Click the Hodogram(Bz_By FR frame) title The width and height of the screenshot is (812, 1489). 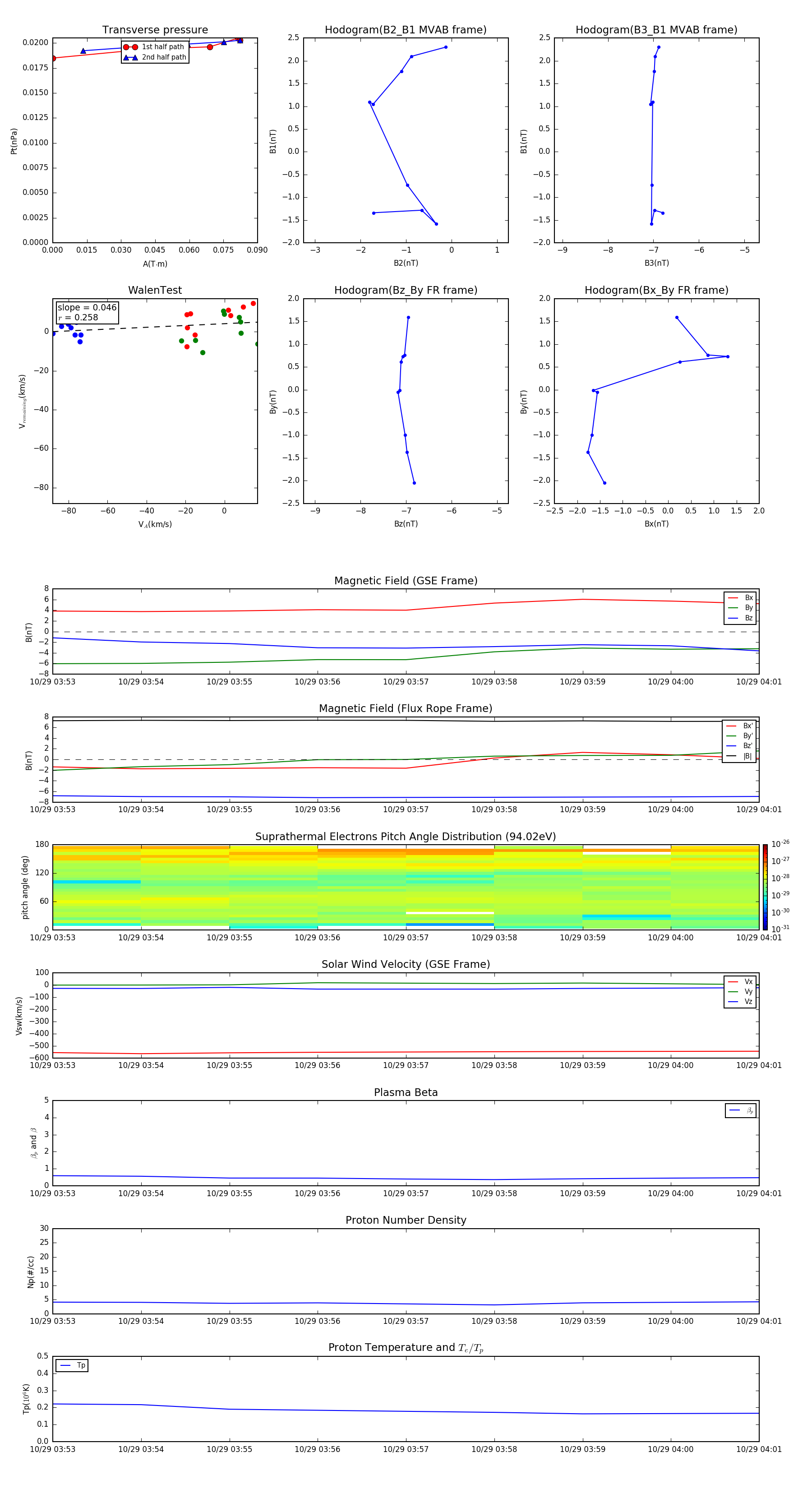pyautogui.click(x=406, y=290)
